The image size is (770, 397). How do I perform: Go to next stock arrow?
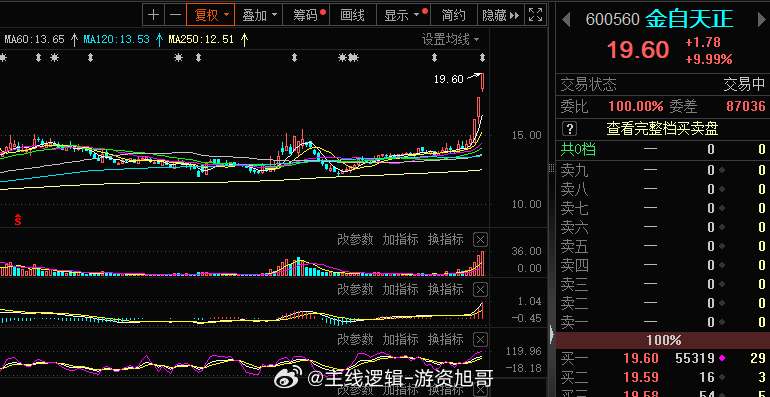coord(762,20)
